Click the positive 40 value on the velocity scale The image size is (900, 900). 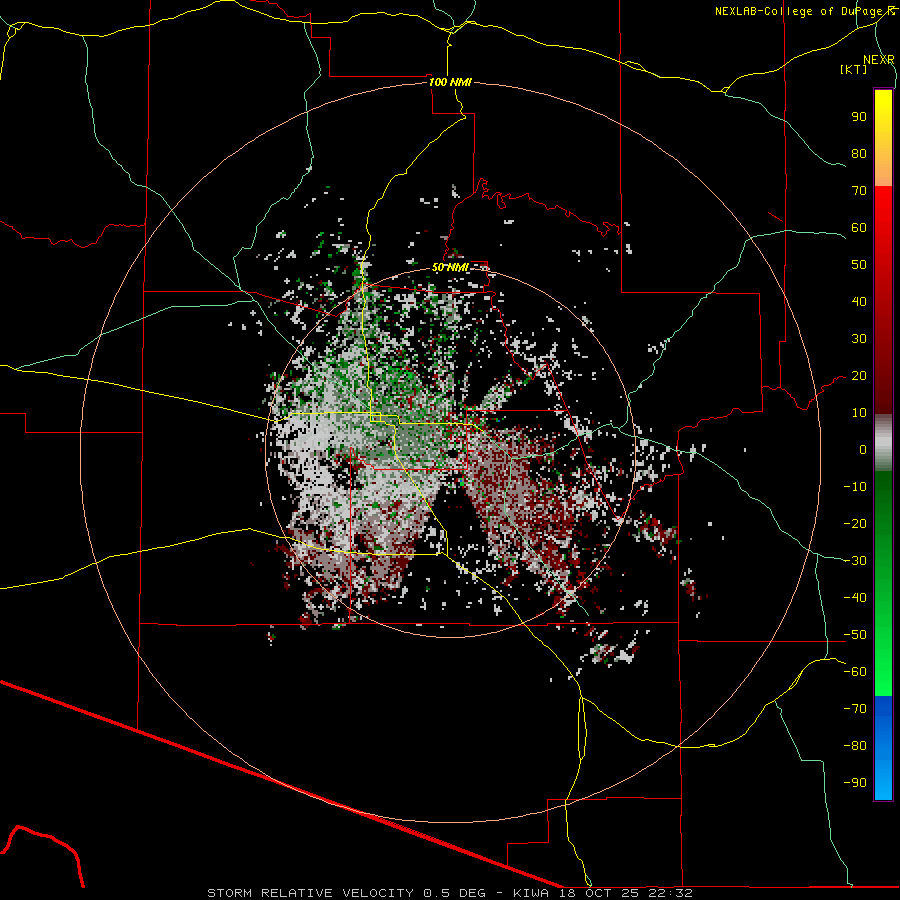tap(859, 302)
